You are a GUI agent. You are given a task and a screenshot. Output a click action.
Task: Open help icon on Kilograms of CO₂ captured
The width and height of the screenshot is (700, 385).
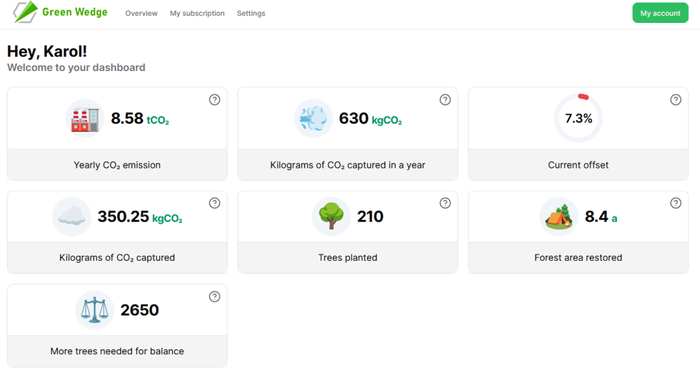pos(214,203)
